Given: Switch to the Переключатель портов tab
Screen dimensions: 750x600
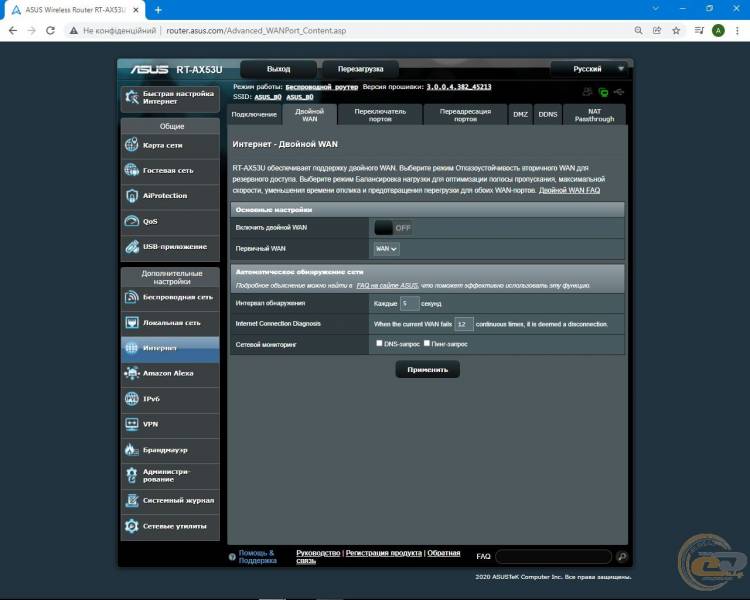Looking at the screenshot, I should [380, 114].
